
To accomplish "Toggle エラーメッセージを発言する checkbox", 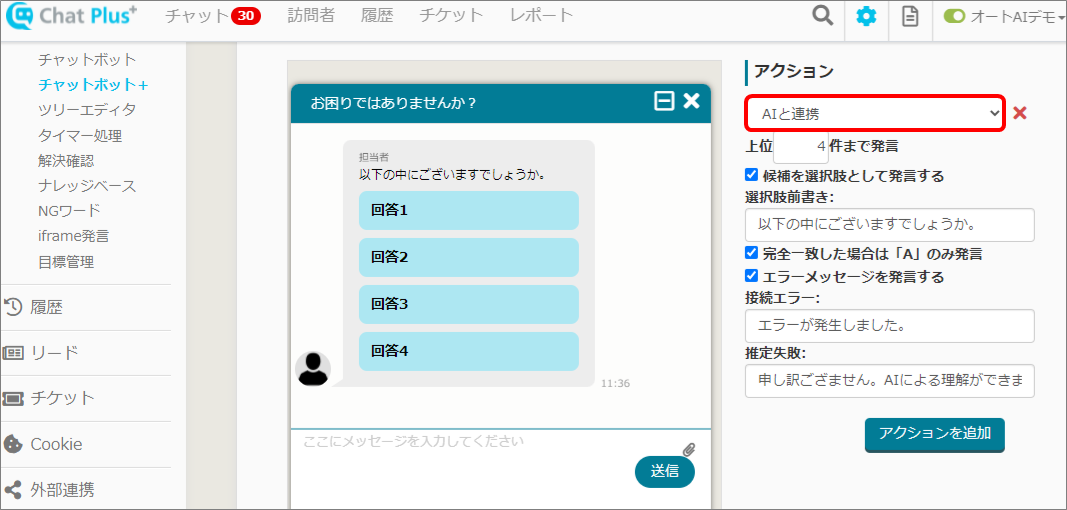I will [752, 276].
